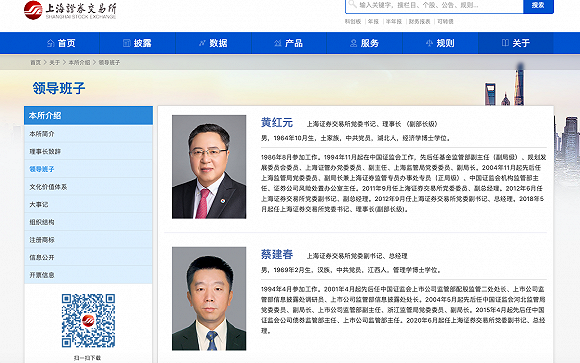Select 组织结构 in the sidebar
Image resolution: width=580 pixels, height=363 pixels.
coord(88,222)
